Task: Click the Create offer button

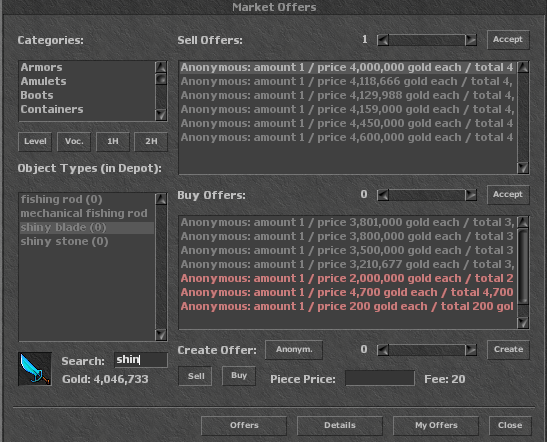Action: coord(508,350)
